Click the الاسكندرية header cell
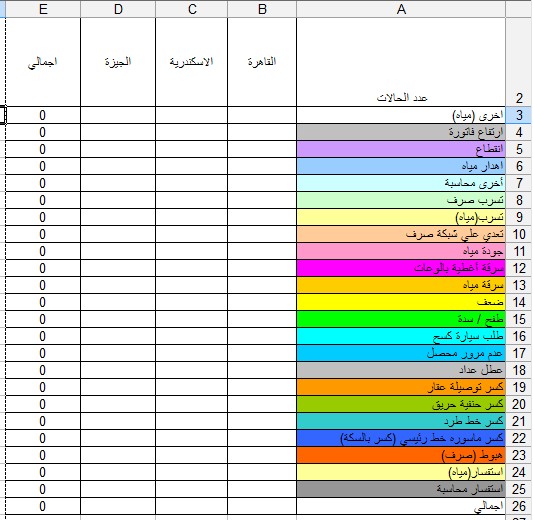The height and width of the screenshot is (520, 533). pyautogui.click(x=191, y=62)
